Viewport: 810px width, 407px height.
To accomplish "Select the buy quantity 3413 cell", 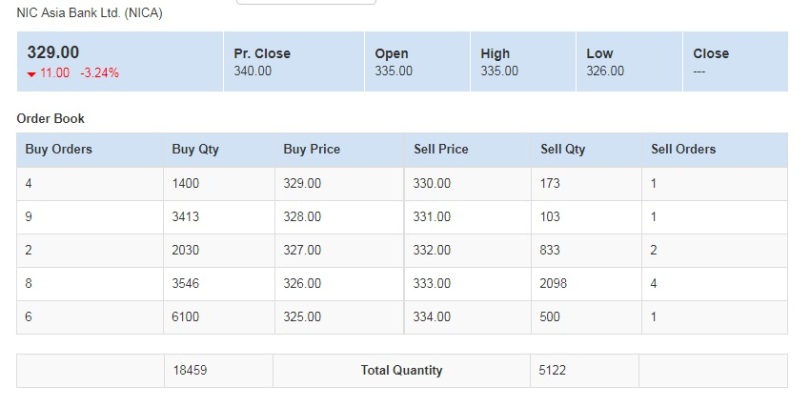I will (185, 217).
